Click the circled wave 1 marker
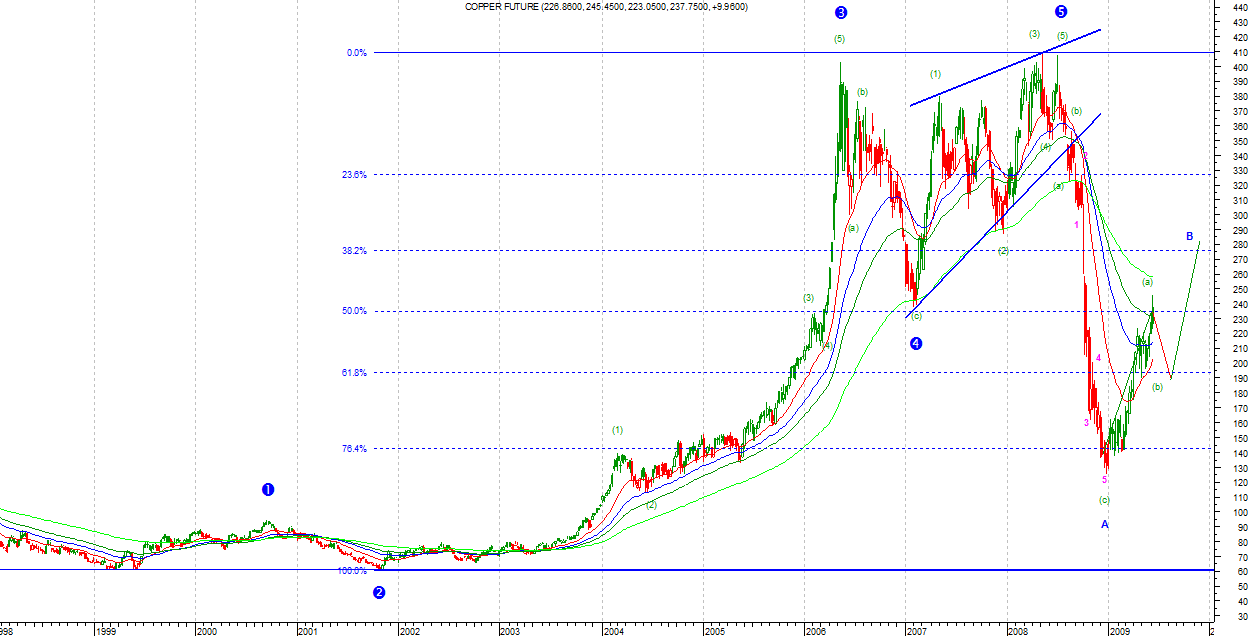The height and width of the screenshot is (636, 1250). pyautogui.click(x=268, y=489)
